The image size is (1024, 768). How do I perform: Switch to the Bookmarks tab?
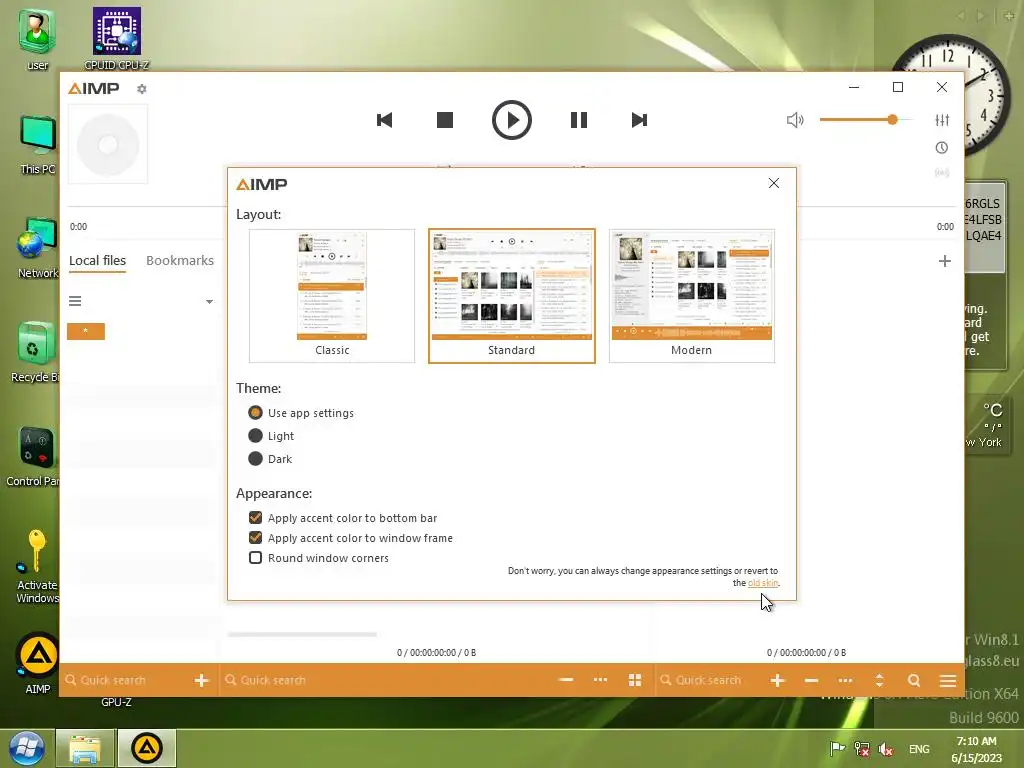[x=180, y=261]
